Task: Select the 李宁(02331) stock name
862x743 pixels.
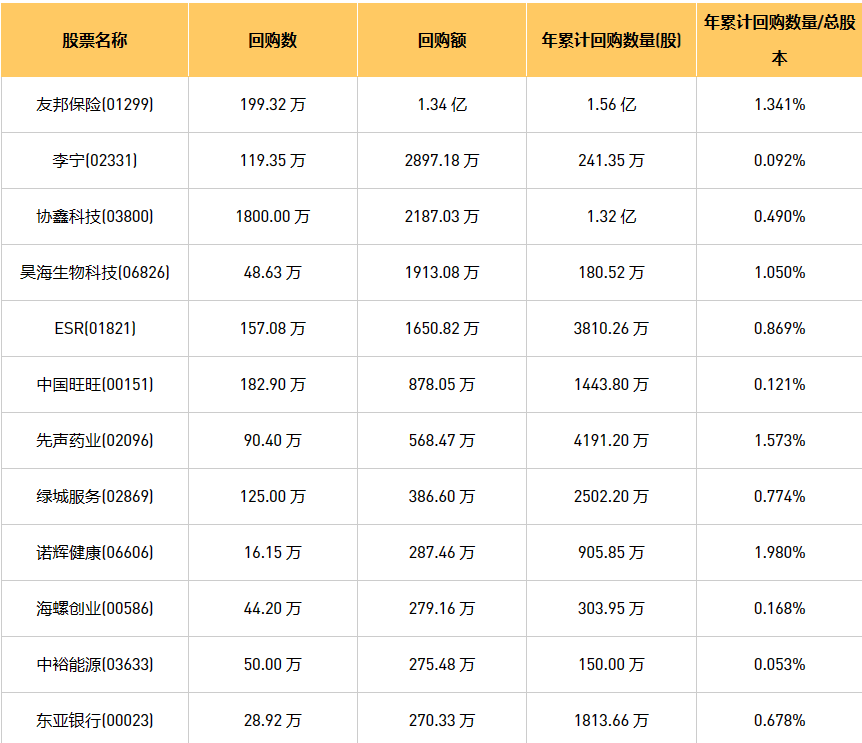Action: click(x=94, y=160)
